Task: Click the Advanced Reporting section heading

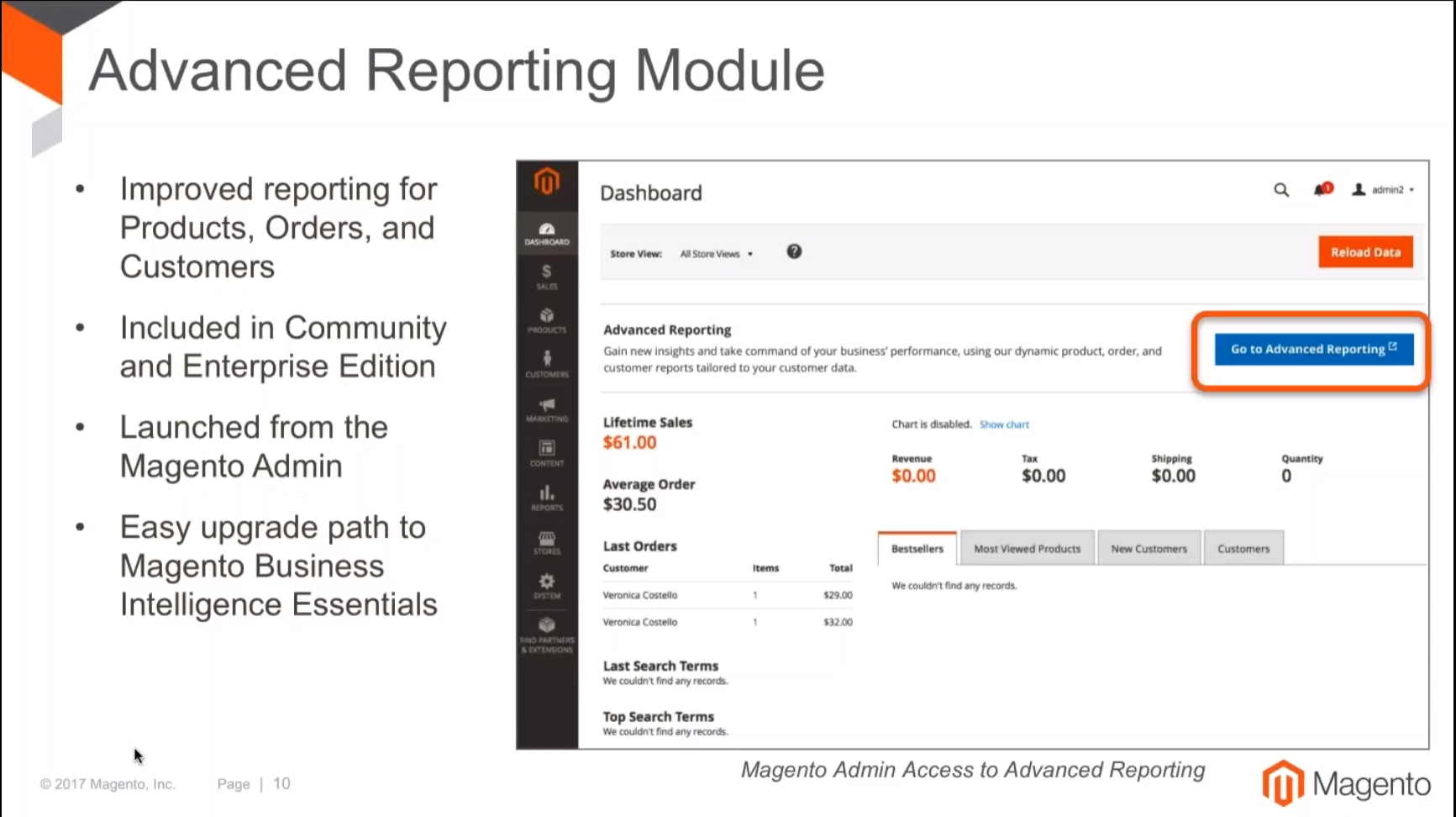Action: tap(667, 330)
